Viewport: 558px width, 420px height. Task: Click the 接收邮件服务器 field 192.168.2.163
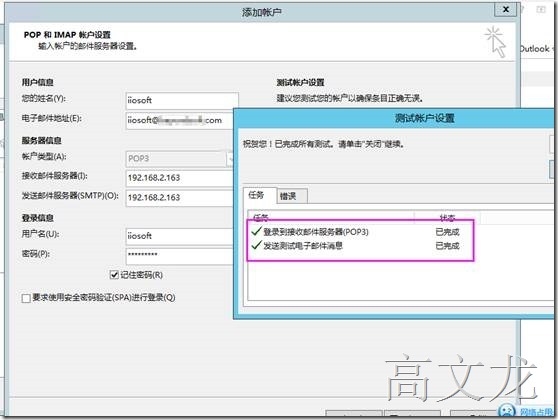pos(180,178)
